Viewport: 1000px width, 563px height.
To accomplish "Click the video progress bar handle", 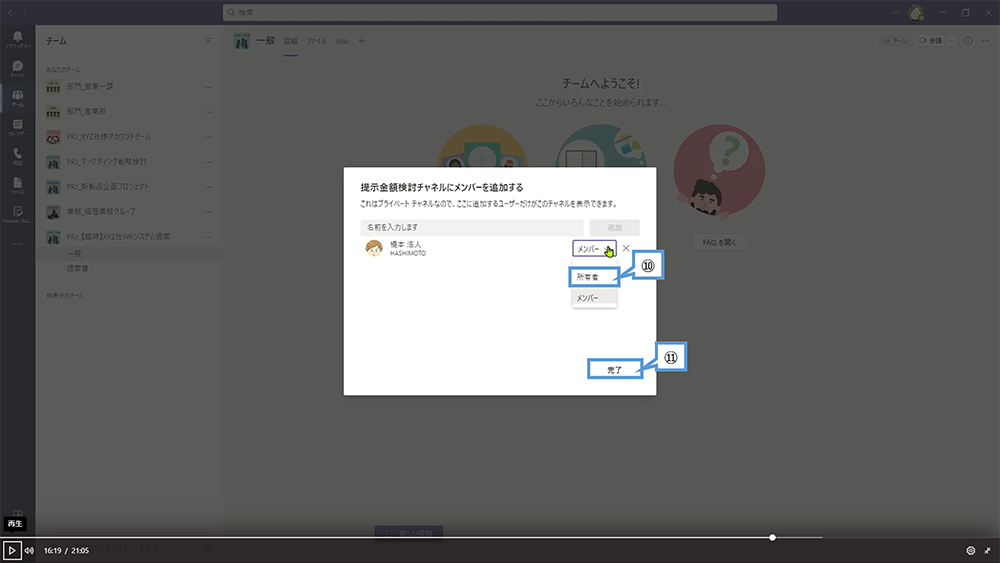I will click(772, 537).
